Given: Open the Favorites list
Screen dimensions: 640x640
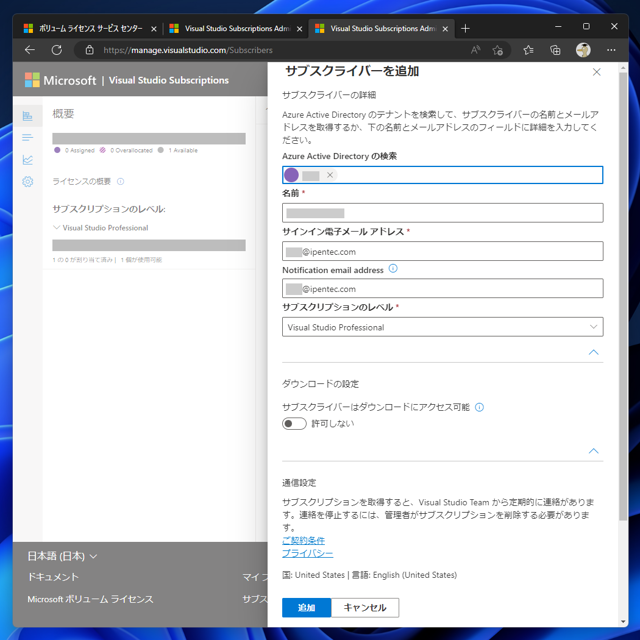Looking at the screenshot, I should pyautogui.click(x=528, y=50).
